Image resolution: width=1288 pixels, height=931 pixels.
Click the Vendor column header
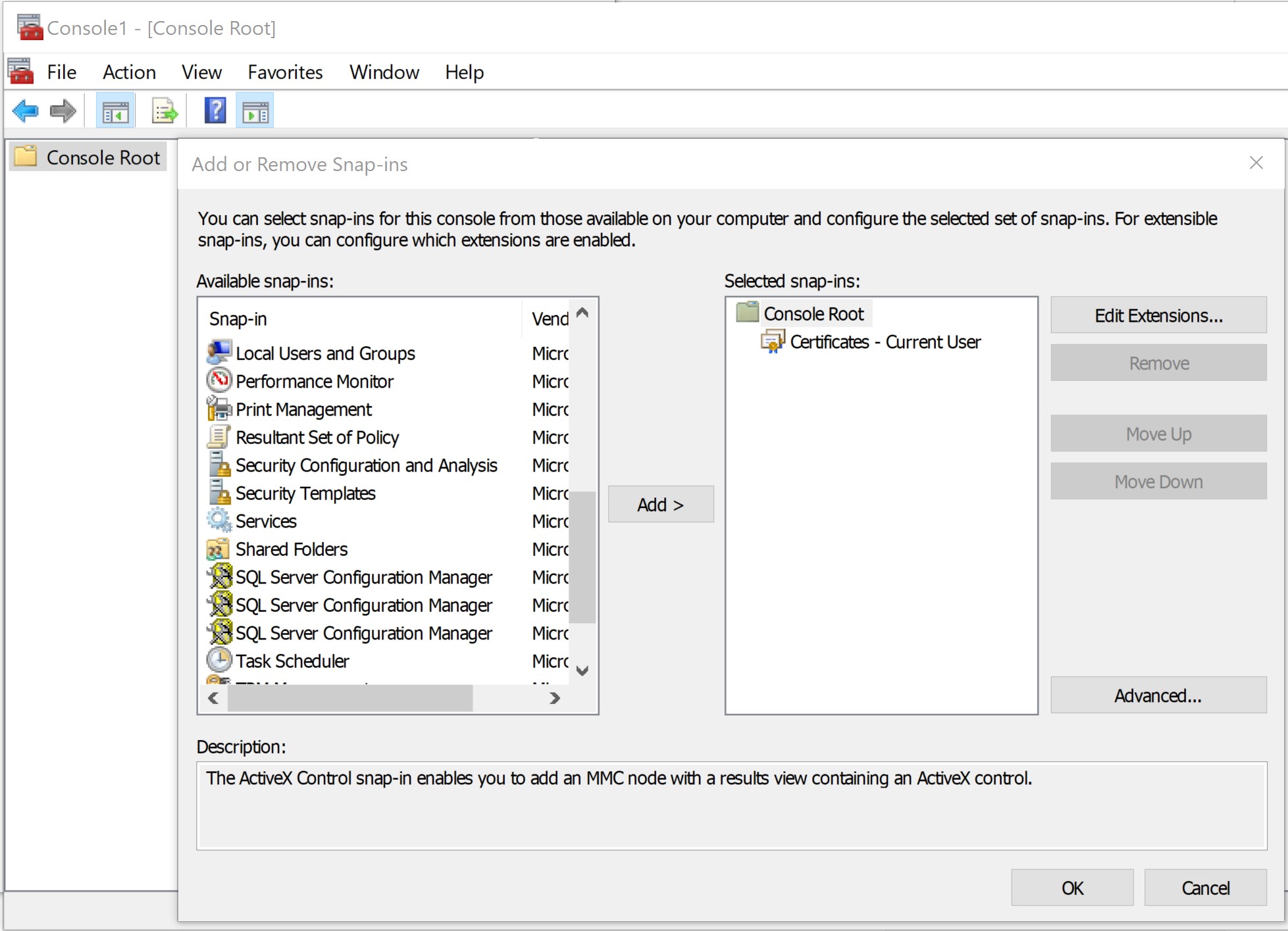546,318
